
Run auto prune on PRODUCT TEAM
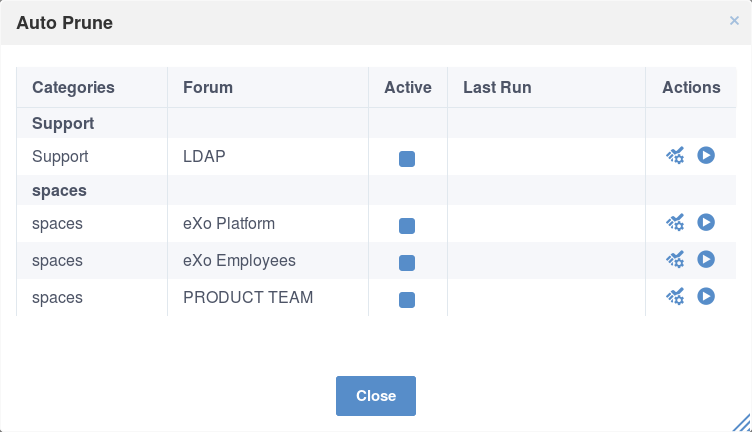pyautogui.click(x=706, y=296)
